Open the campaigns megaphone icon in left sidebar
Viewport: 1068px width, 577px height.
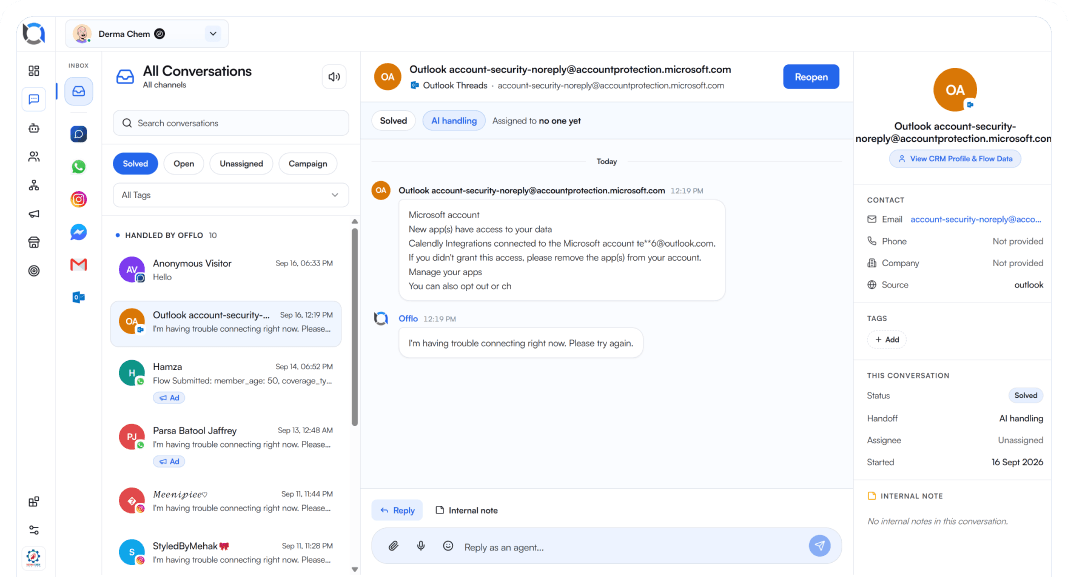(x=34, y=214)
